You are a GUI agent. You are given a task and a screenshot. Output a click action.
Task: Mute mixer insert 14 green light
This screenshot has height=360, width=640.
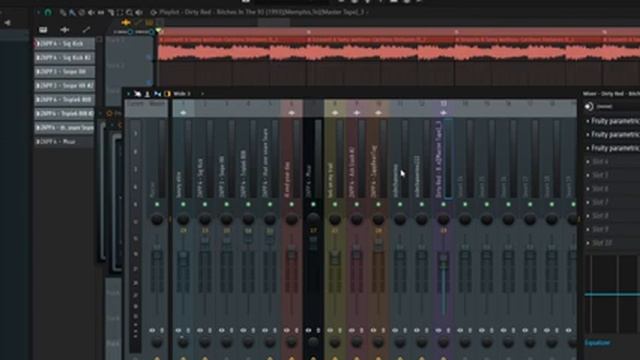point(465,204)
